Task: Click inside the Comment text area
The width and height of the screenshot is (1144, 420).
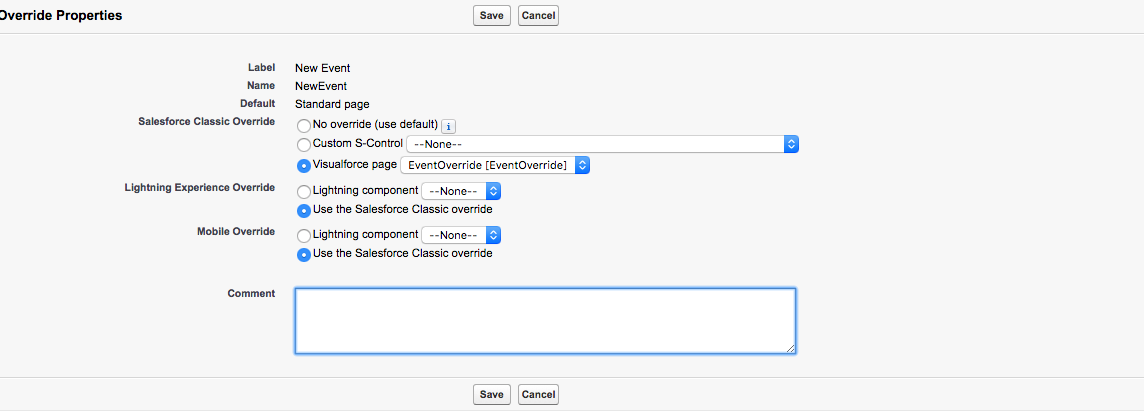Action: [x=545, y=320]
